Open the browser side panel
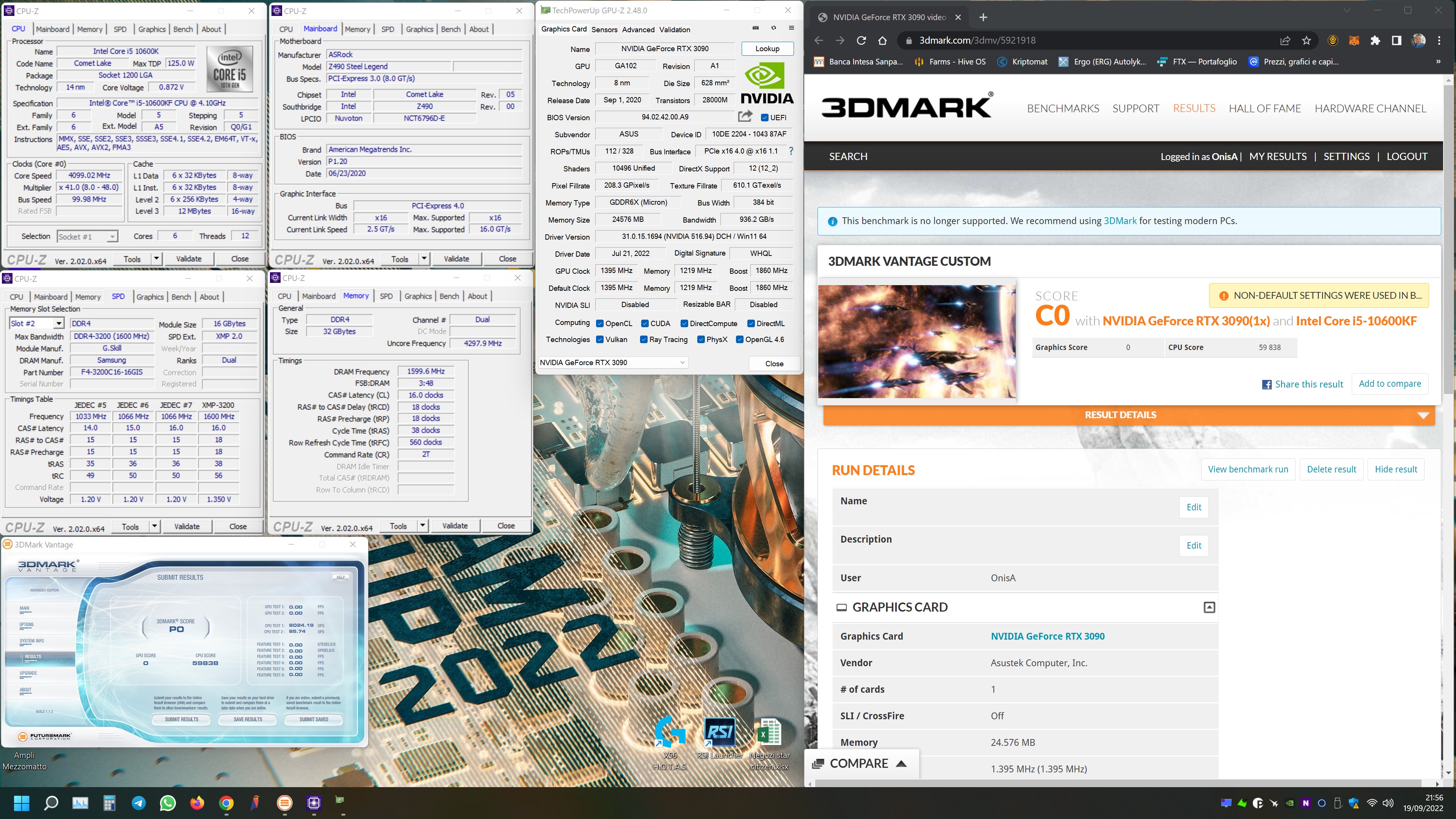The width and height of the screenshot is (1456, 819). [1396, 40]
